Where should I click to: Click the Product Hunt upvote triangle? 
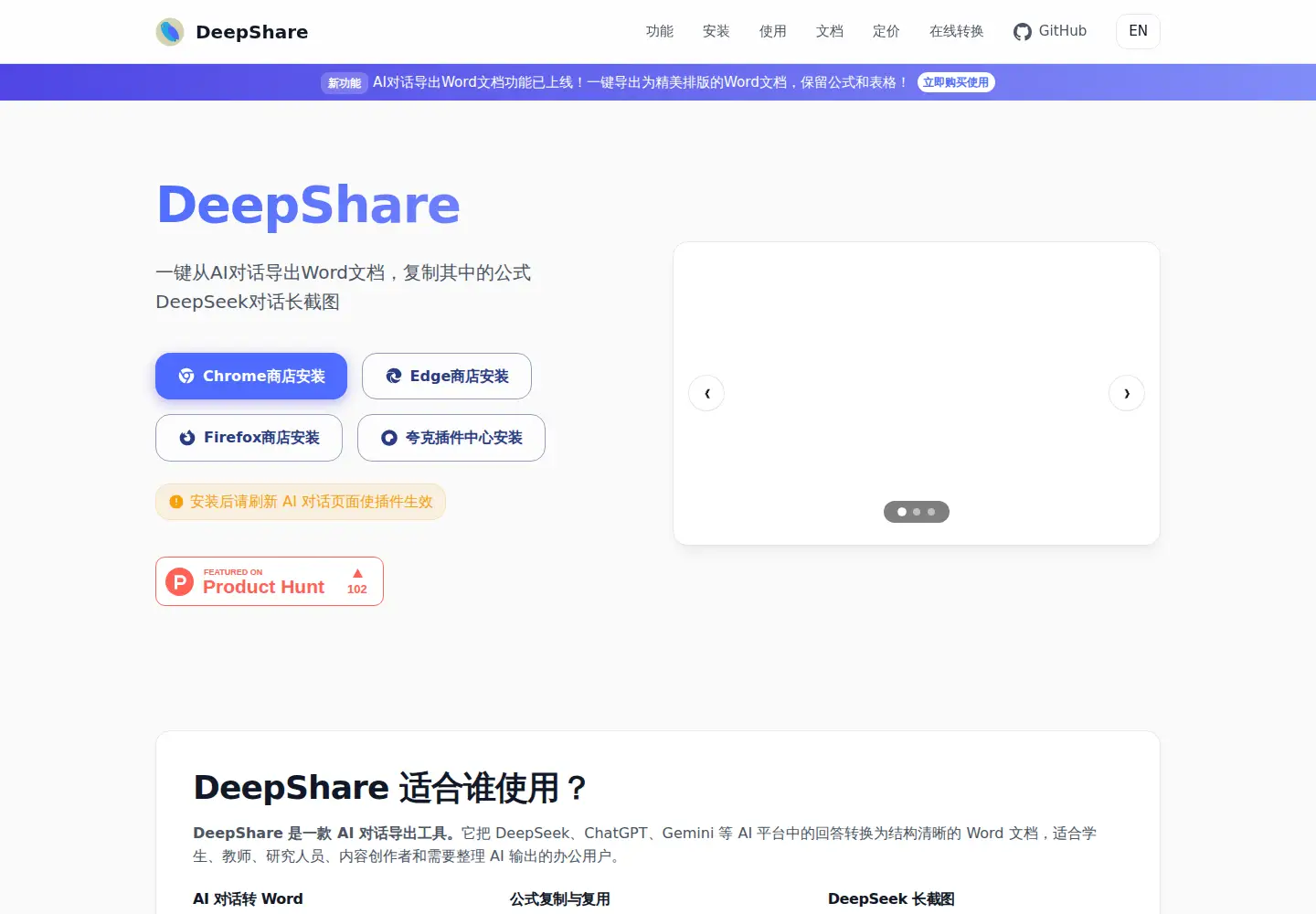[357, 573]
